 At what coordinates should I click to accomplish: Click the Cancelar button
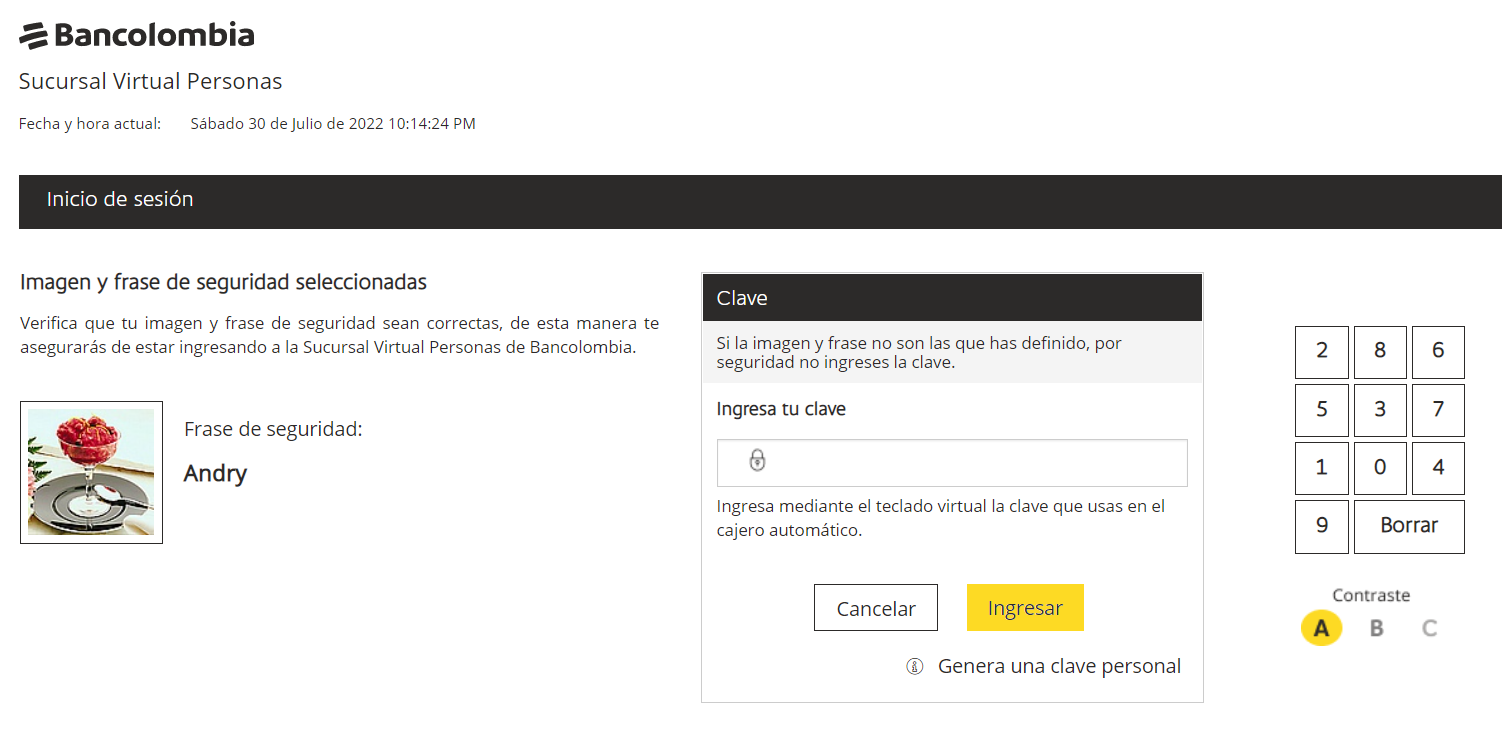(x=876, y=608)
